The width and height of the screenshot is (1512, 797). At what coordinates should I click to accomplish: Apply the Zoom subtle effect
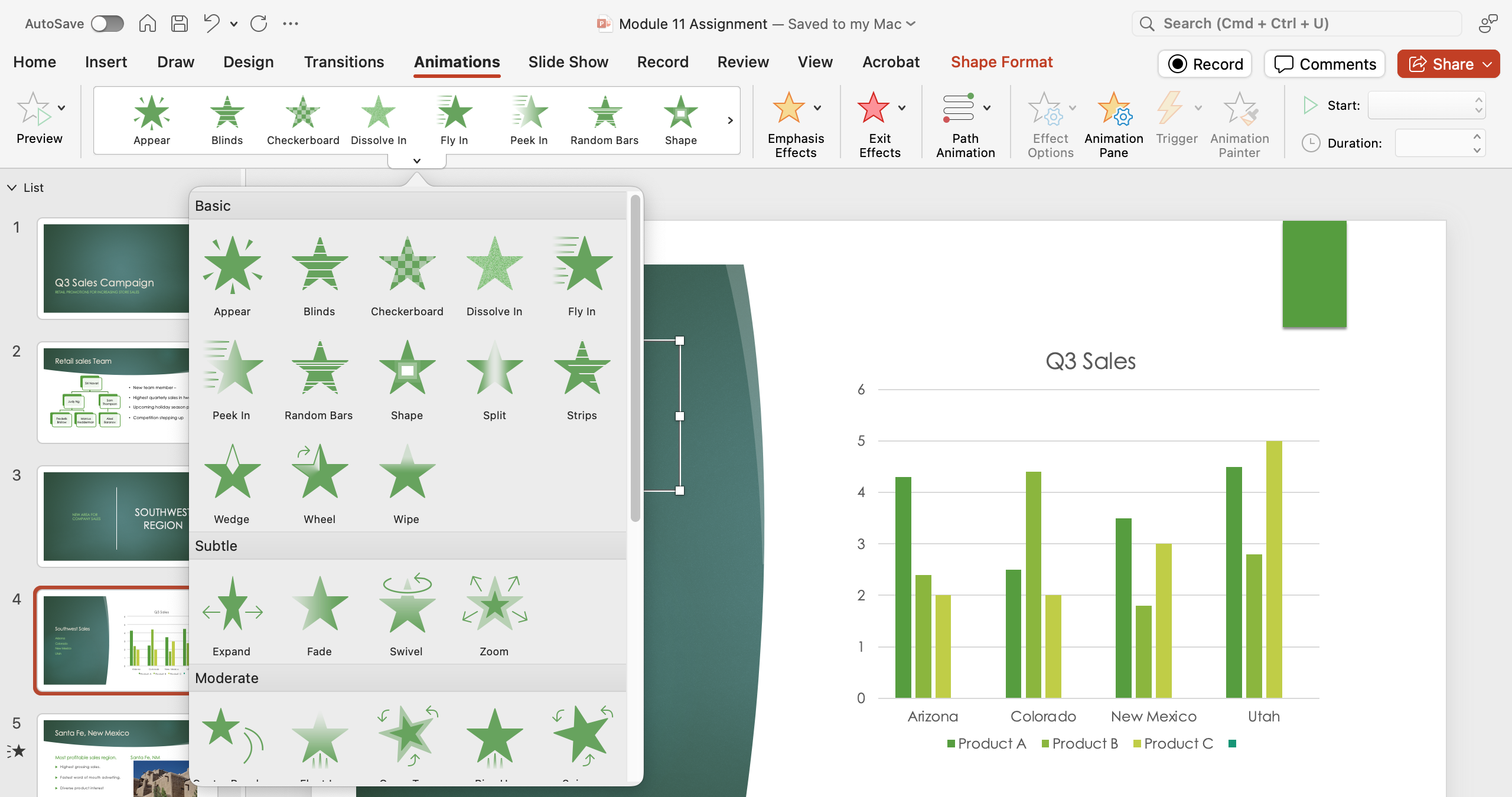pos(494,616)
